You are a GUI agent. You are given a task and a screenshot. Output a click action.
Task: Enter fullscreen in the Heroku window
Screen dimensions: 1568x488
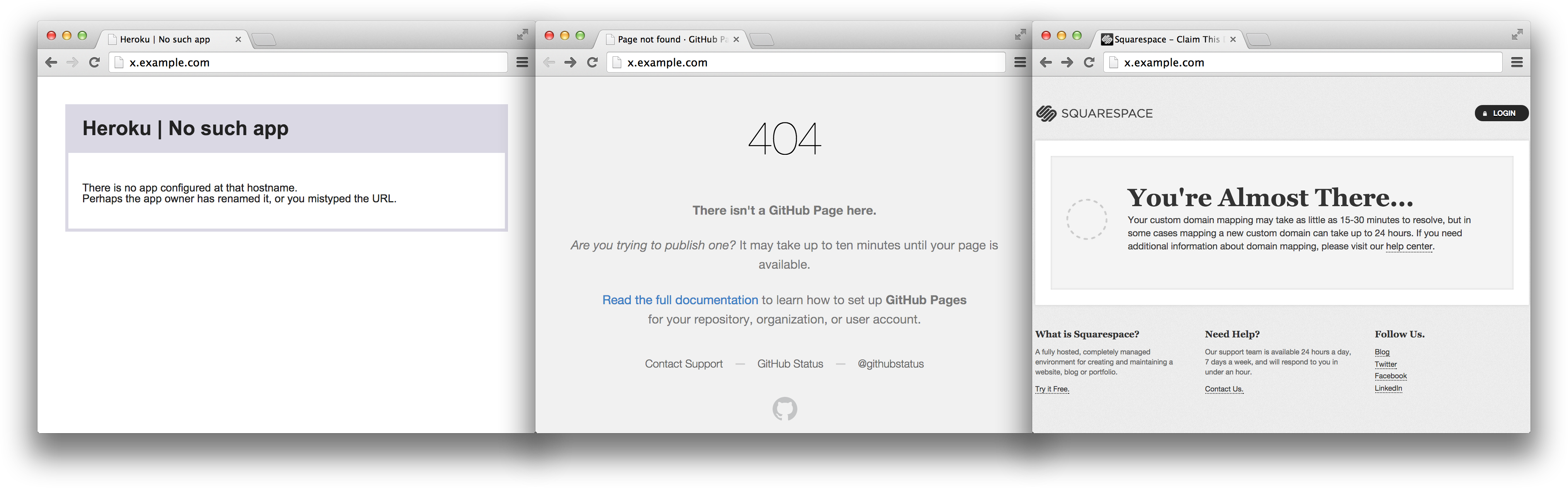point(522,35)
